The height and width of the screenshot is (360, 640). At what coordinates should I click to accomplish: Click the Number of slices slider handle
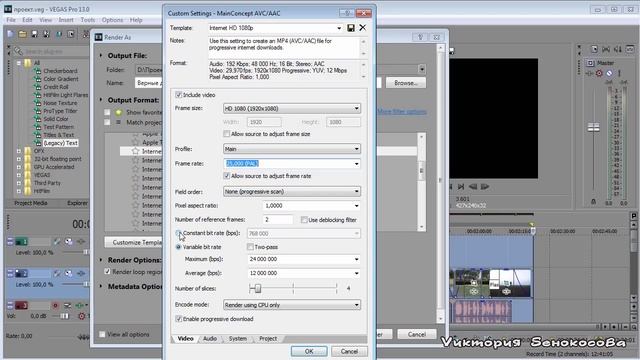click(258, 289)
